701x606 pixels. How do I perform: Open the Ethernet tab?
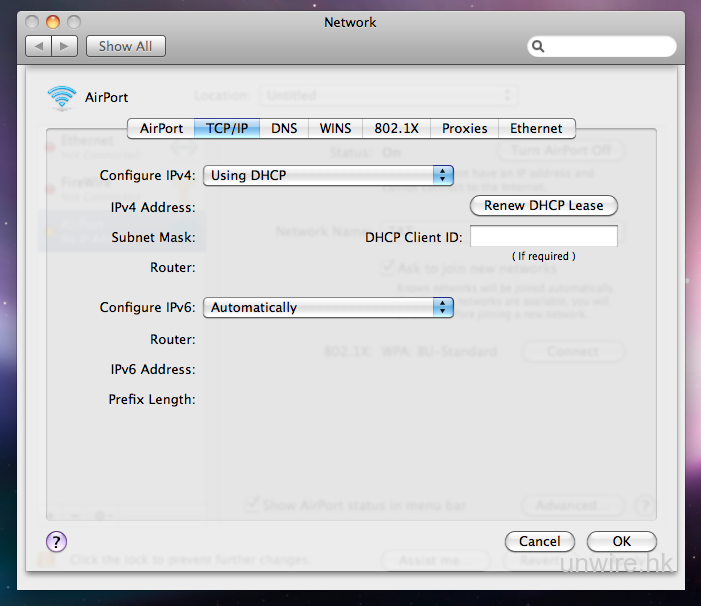536,128
